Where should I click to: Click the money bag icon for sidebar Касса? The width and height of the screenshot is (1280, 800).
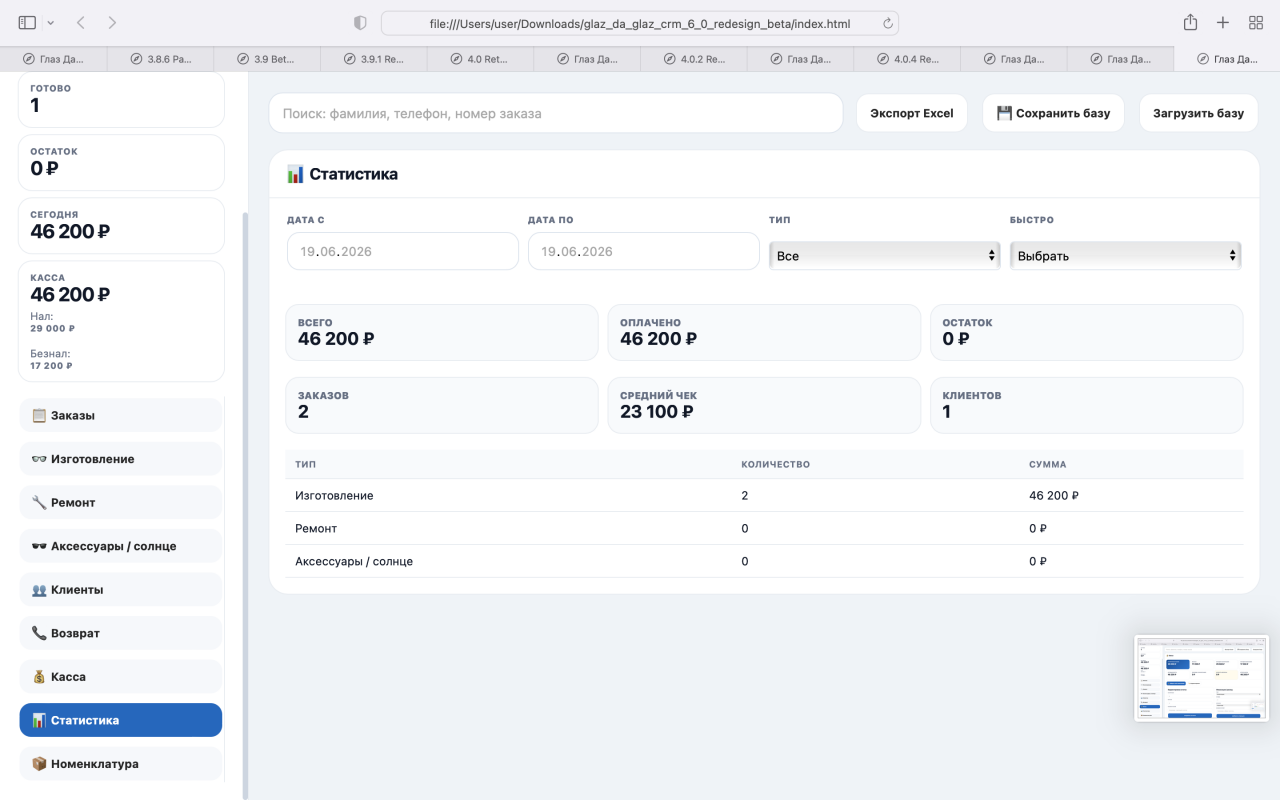click(x=39, y=677)
